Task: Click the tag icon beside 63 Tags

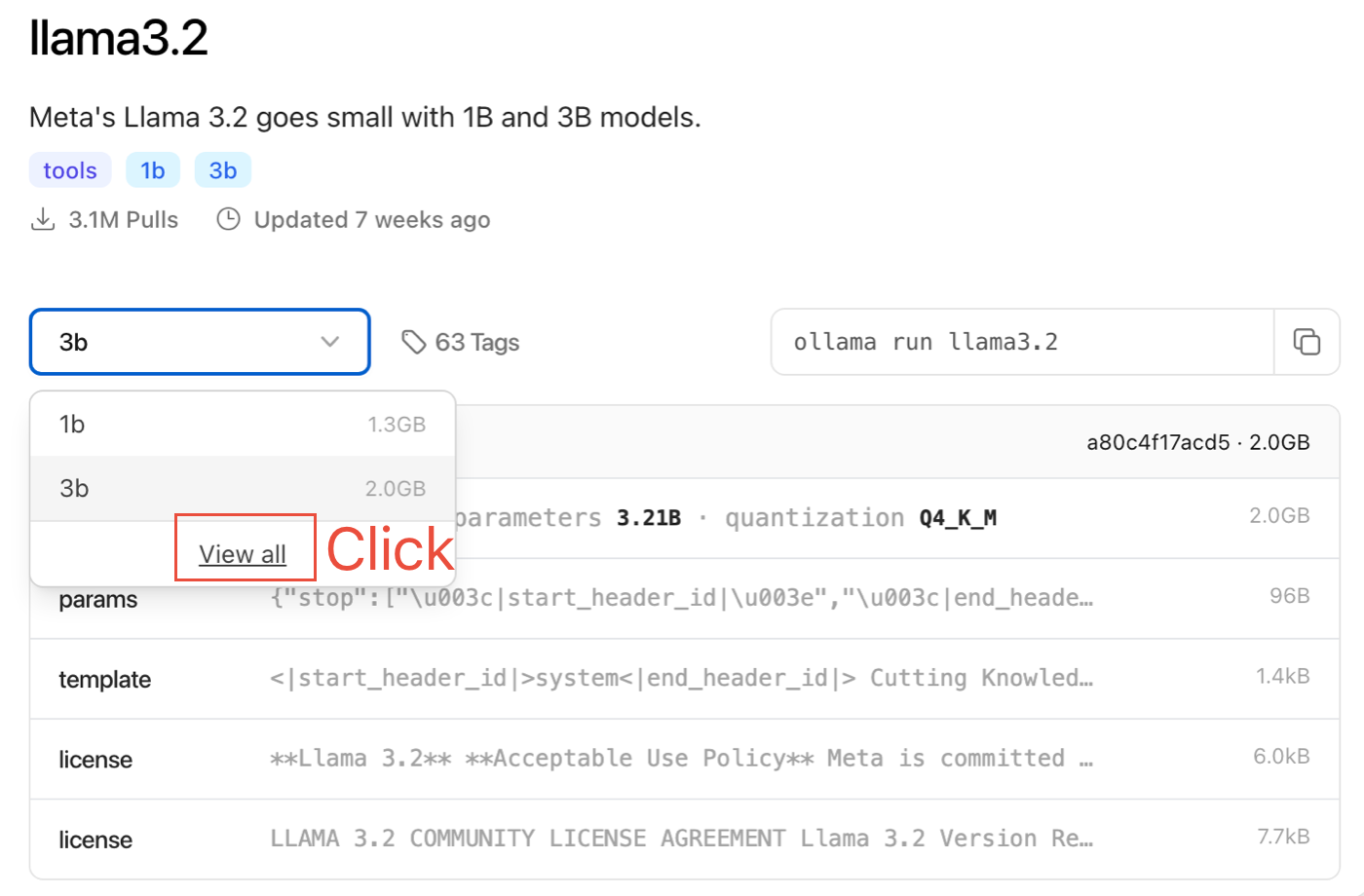Action: point(414,342)
